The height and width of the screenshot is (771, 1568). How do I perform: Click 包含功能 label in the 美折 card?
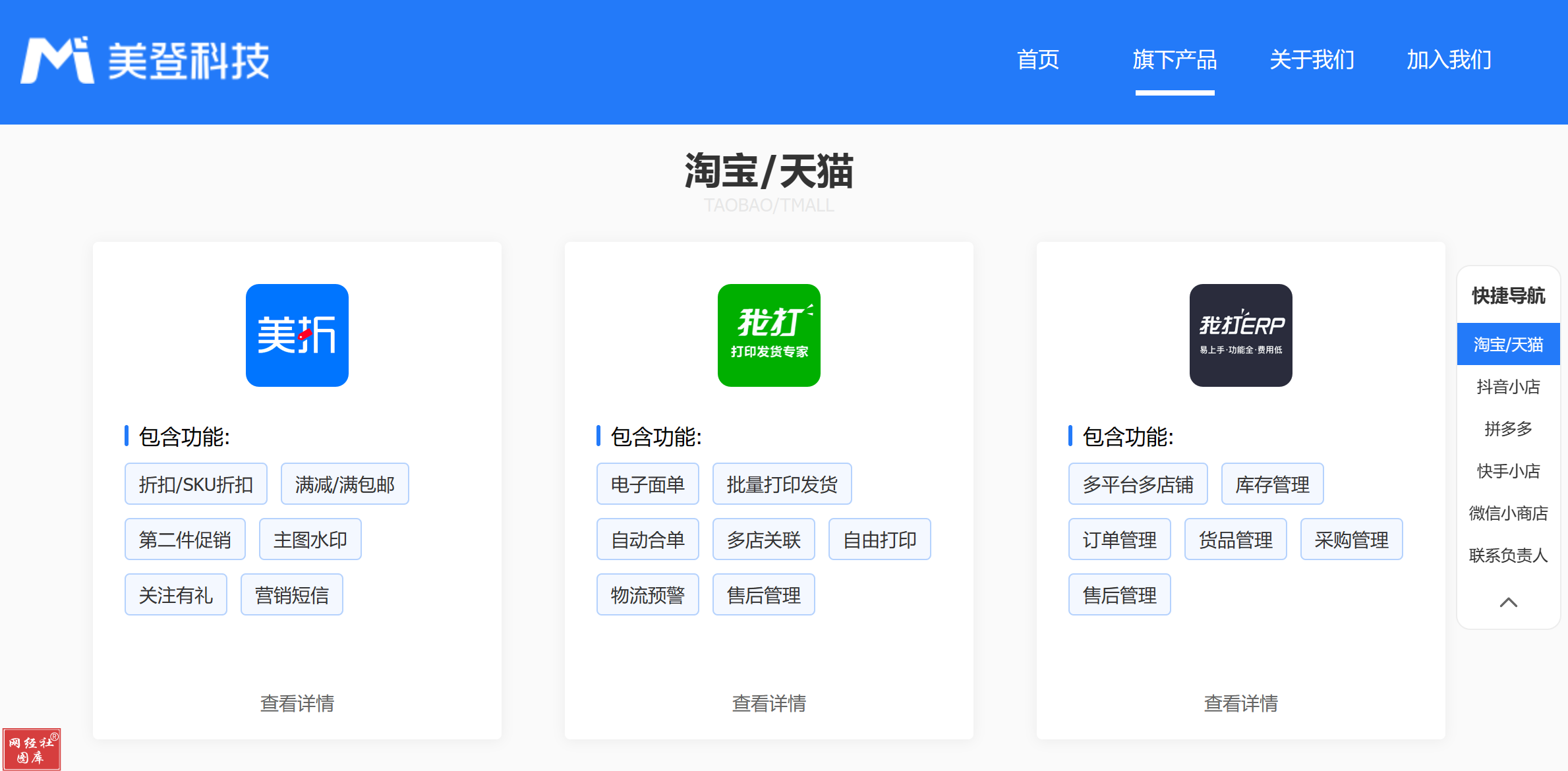pyautogui.click(x=184, y=436)
